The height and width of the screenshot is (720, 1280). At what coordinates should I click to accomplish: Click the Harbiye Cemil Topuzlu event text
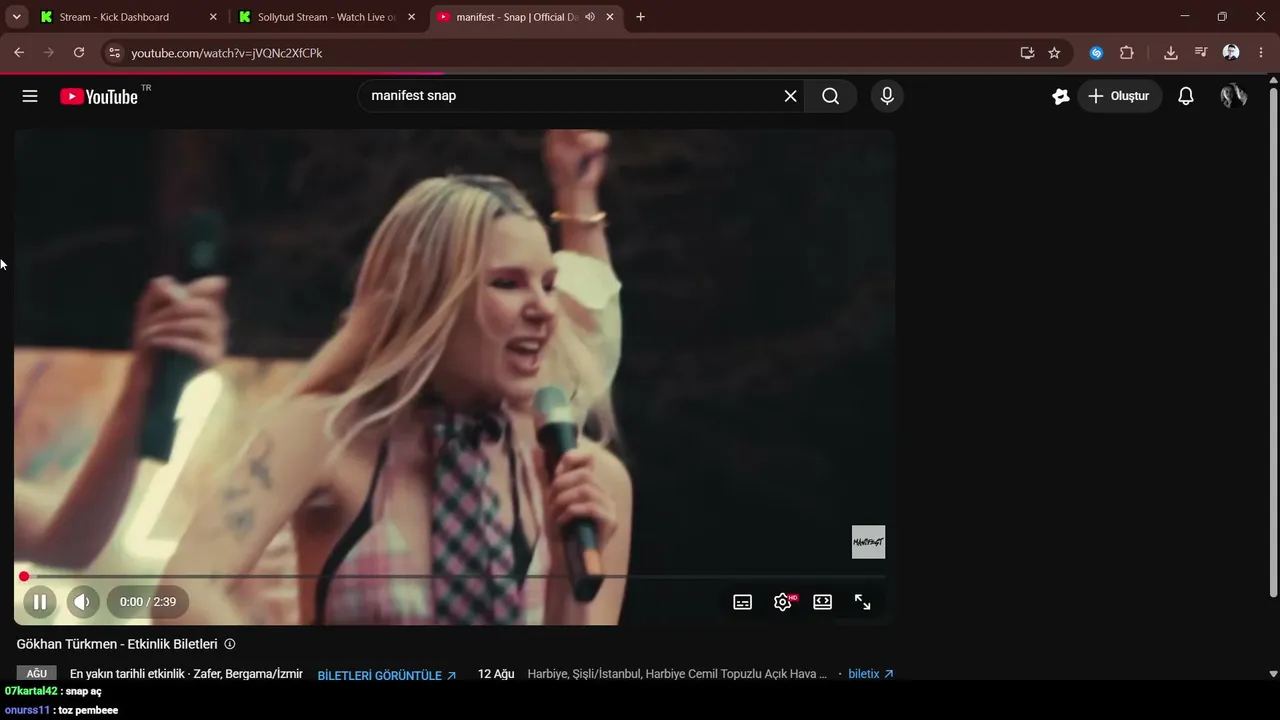tap(677, 674)
